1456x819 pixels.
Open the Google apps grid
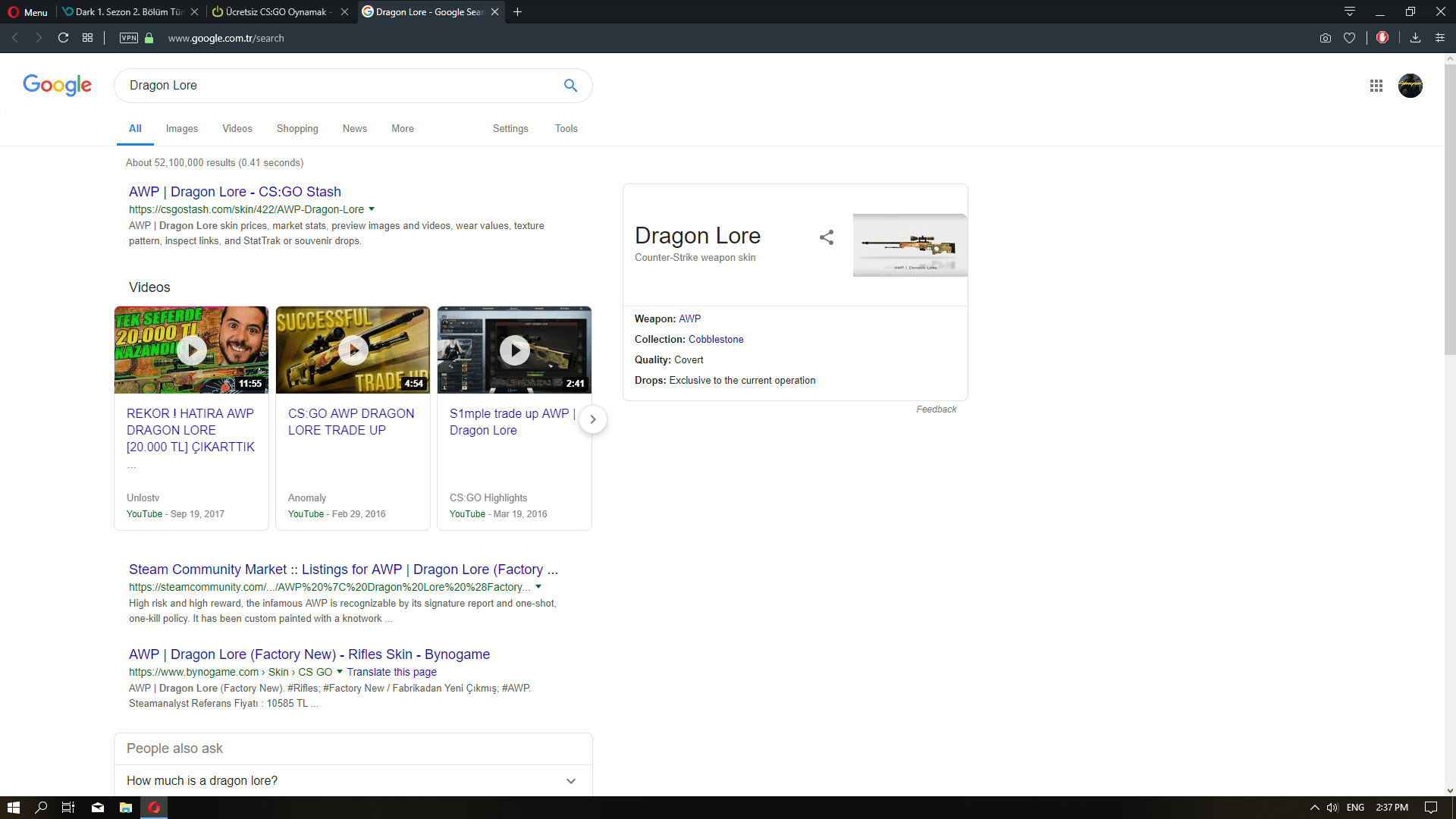coord(1376,86)
